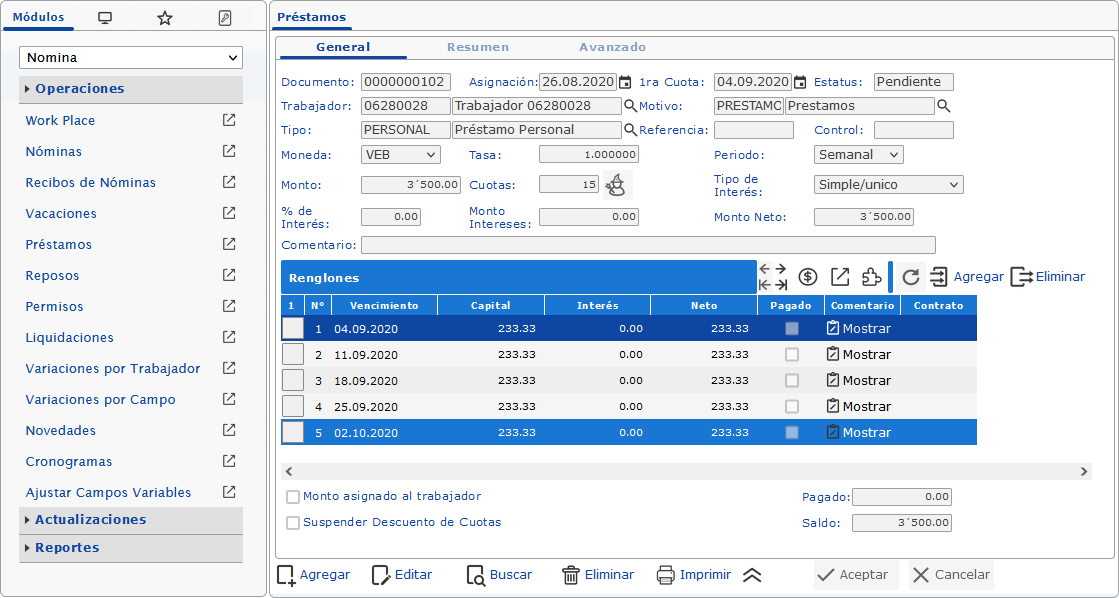Switch to the Resumen tab
The width and height of the screenshot is (1119, 598).
tap(478, 47)
